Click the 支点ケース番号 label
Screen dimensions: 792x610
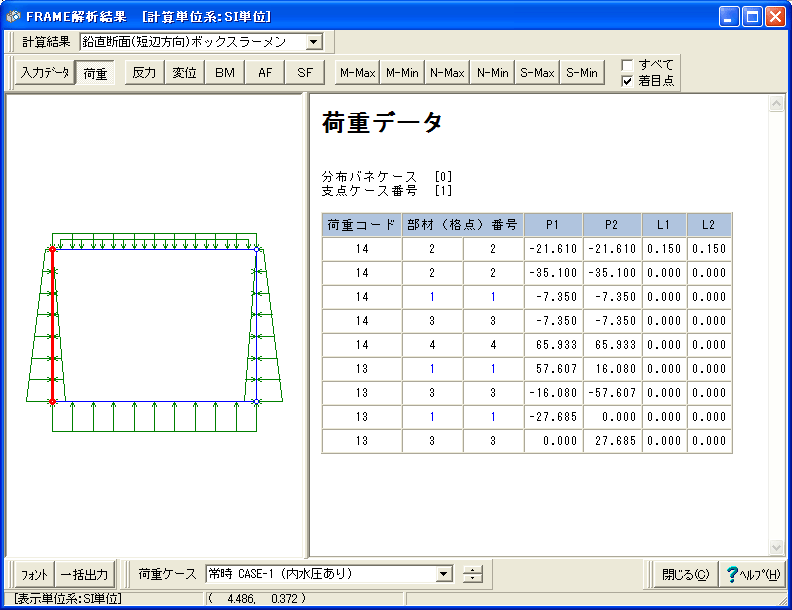click(369, 191)
